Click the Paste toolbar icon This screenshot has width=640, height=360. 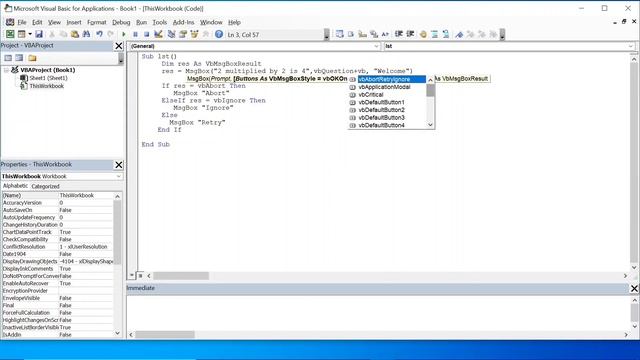point(75,34)
